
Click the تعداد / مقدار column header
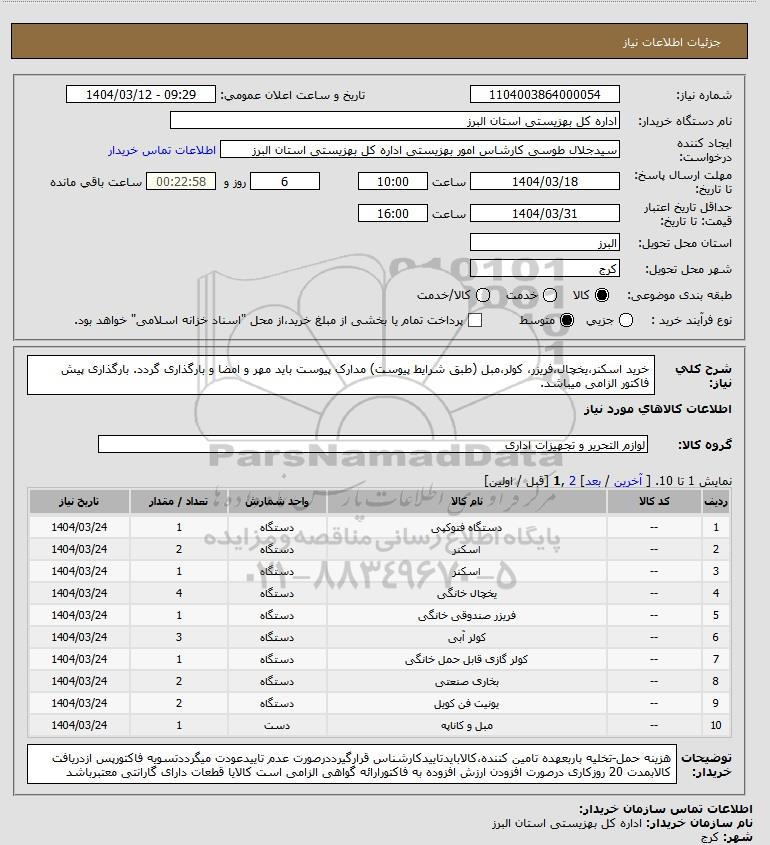[179, 501]
